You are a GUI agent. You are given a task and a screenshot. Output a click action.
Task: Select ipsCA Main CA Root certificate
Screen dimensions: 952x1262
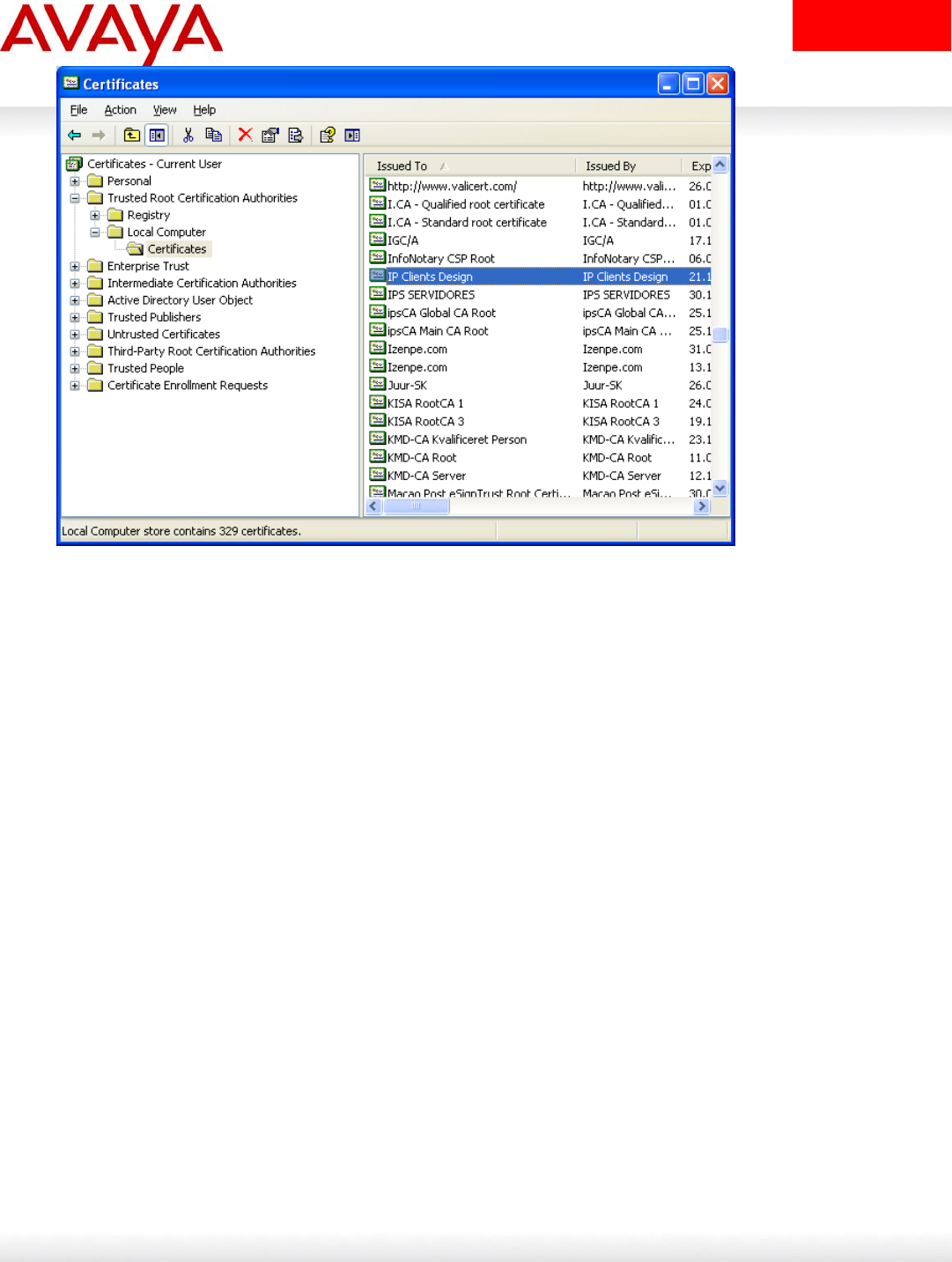pos(539,330)
